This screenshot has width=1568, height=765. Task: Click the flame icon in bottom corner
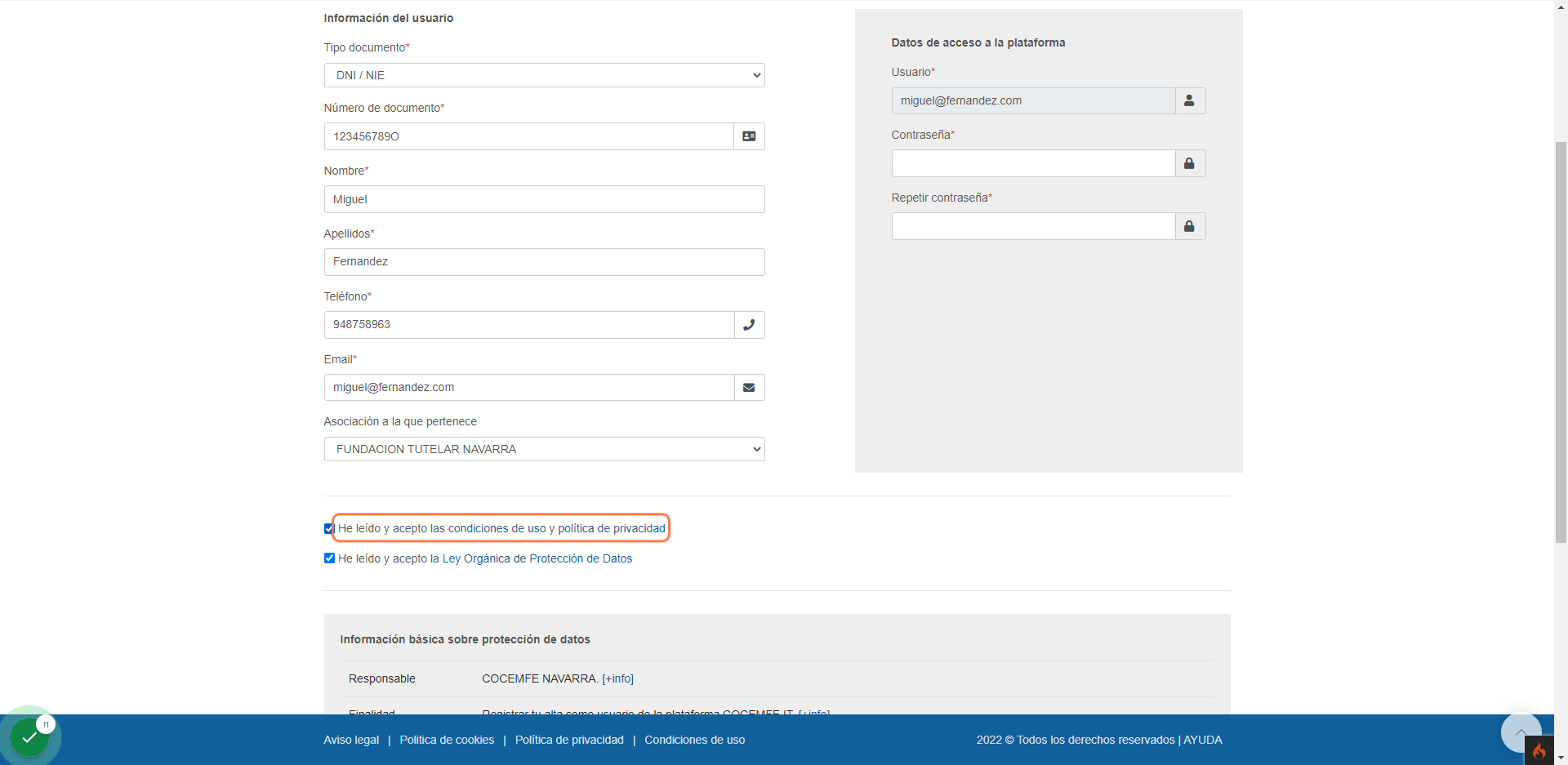pyautogui.click(x=1539, y=750)
